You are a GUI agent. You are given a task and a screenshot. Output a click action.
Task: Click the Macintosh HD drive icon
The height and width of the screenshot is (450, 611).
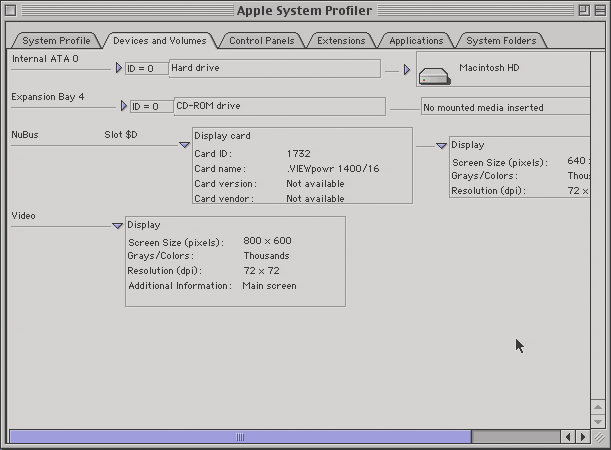click(x=434, y=76)
